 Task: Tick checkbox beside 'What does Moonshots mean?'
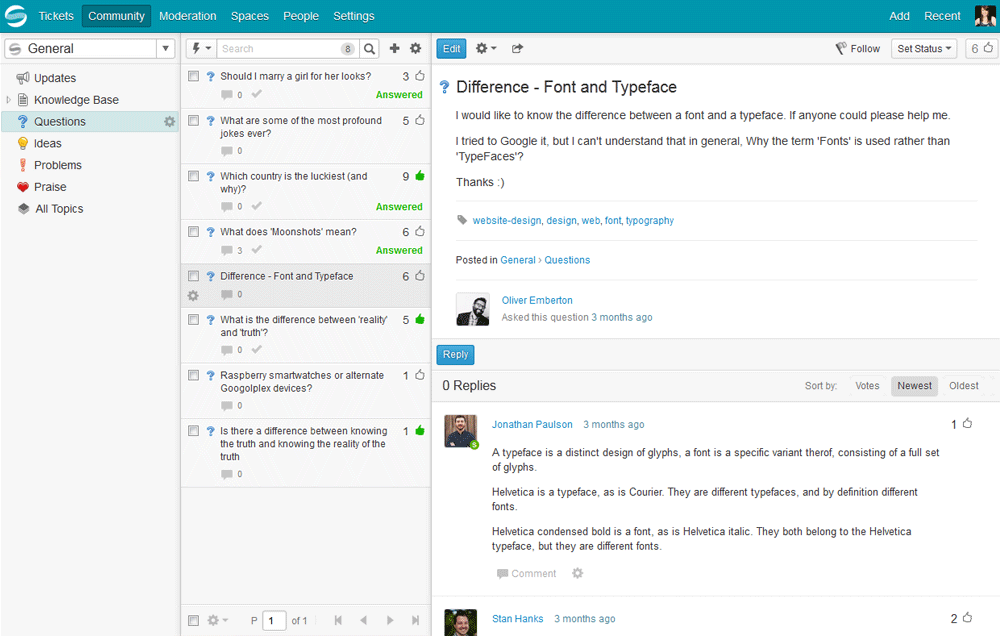pos(193,232)
